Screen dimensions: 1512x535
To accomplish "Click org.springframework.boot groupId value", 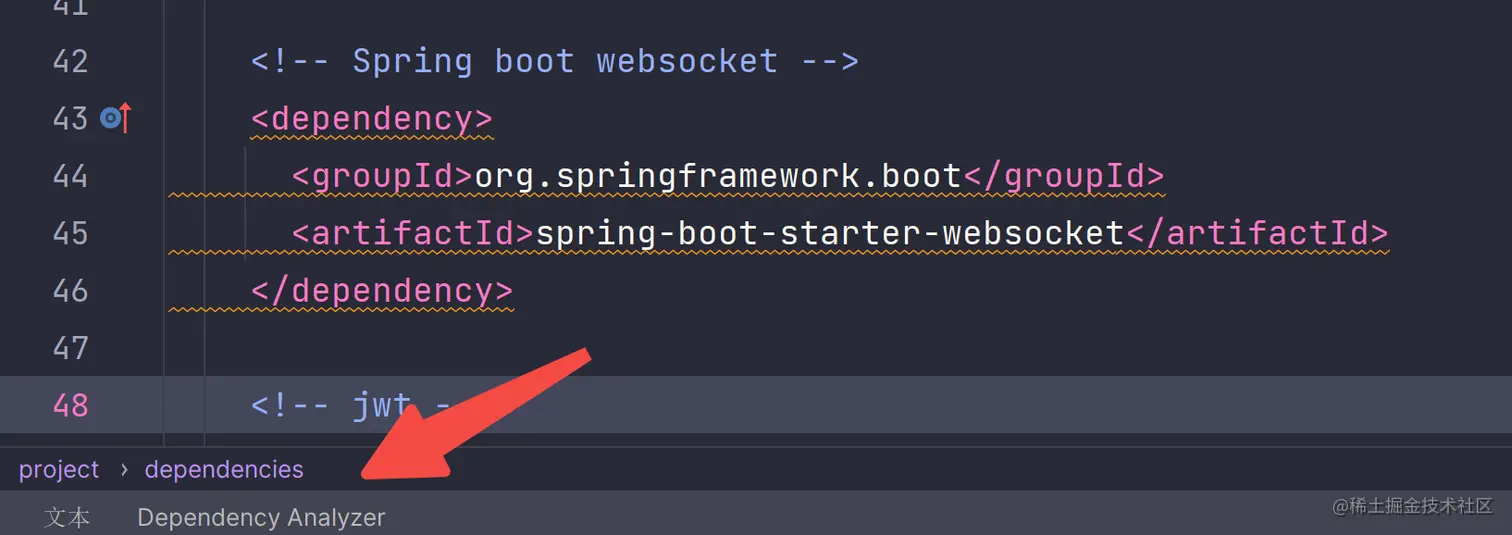I will click(717, 176).
